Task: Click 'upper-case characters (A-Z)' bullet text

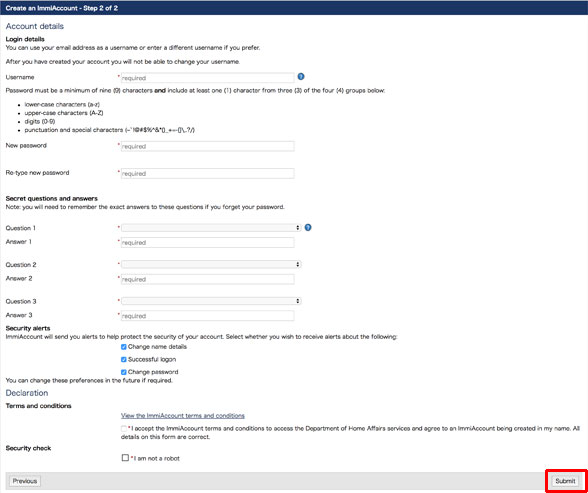Action: [64, 113]
